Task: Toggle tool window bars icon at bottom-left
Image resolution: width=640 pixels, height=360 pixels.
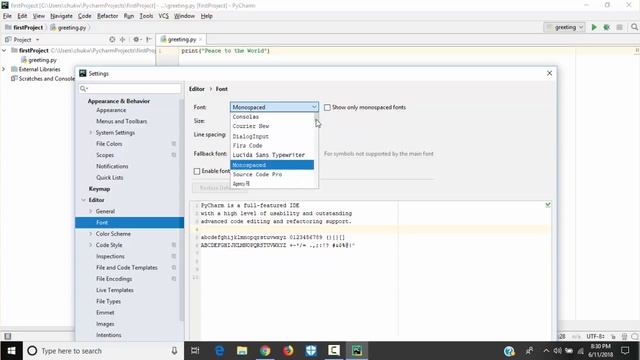Action: tap(7, 336)
